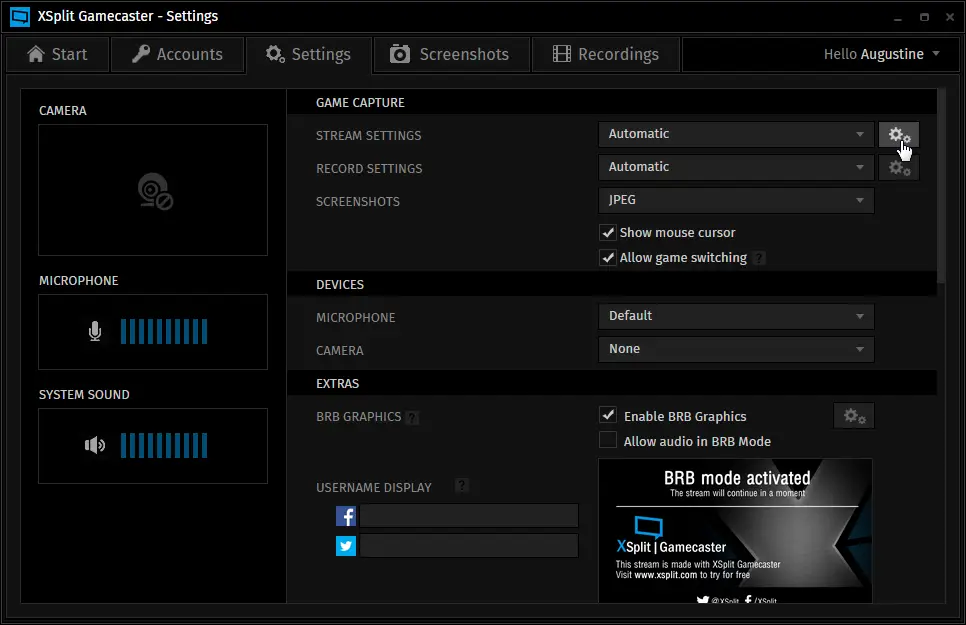
Task: Click the microphone icon in the level meter
Action: pyautogui.click(x=95, y=331)
